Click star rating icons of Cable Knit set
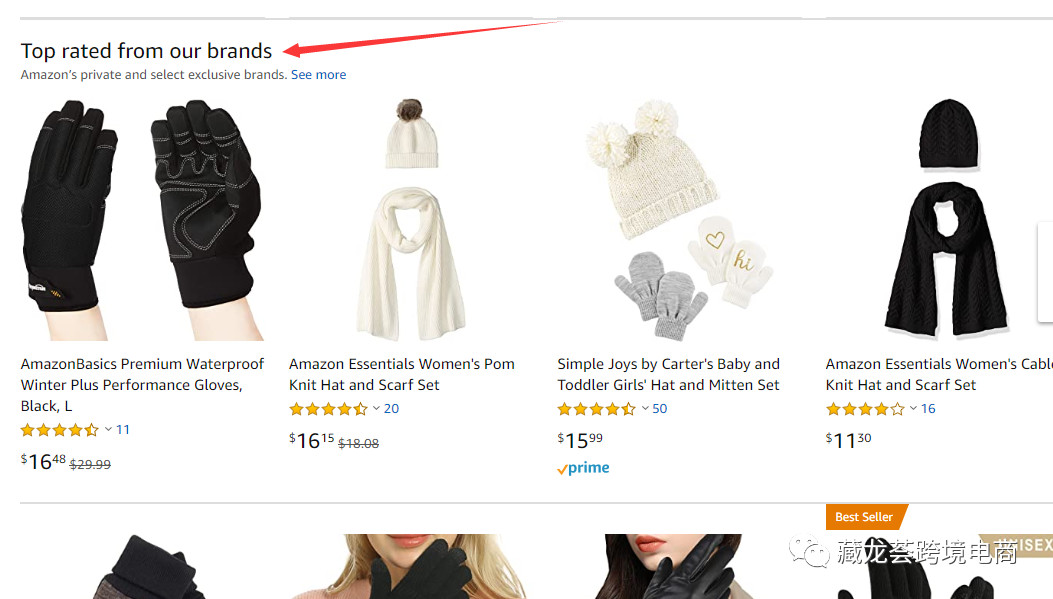The image size is (1053, 599). pyautogui.click(x=865, y=409)
